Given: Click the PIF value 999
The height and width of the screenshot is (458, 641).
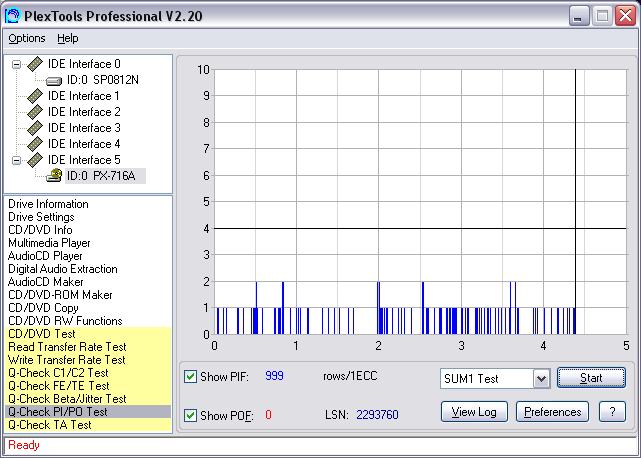Looking at the screenshot, I should 274,376.
